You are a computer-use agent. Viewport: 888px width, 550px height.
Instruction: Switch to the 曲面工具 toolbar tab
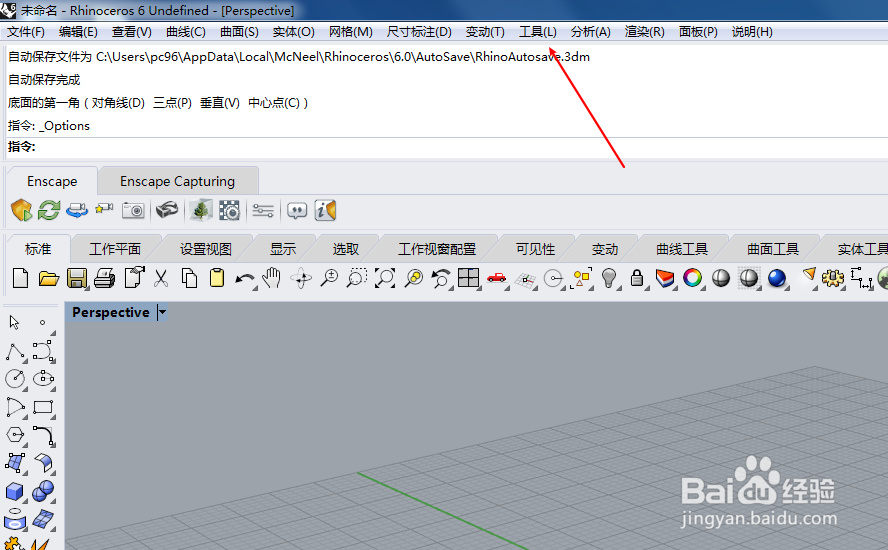click(773, 249)
